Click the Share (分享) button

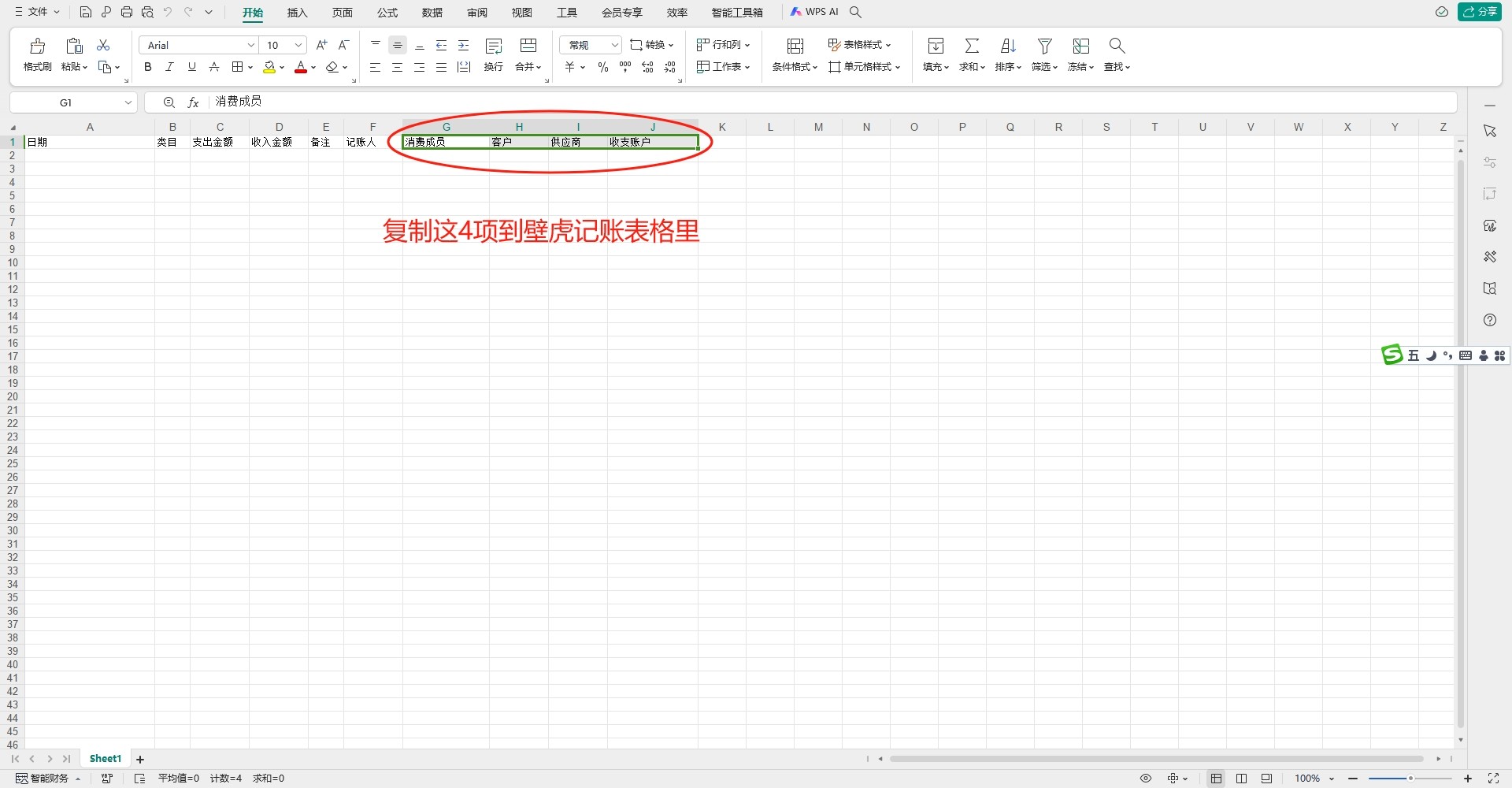1480,12
